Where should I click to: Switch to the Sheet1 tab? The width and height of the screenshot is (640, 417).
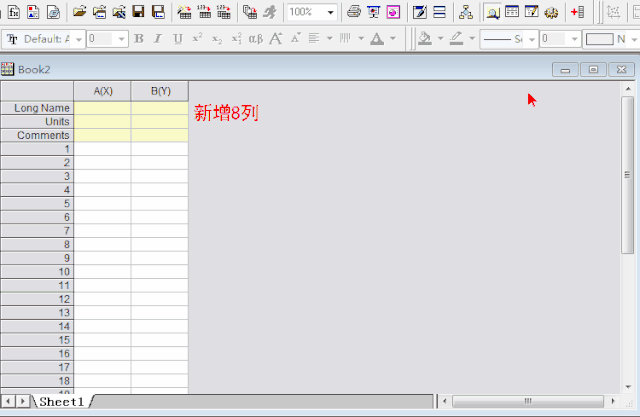tap(62, 401)
